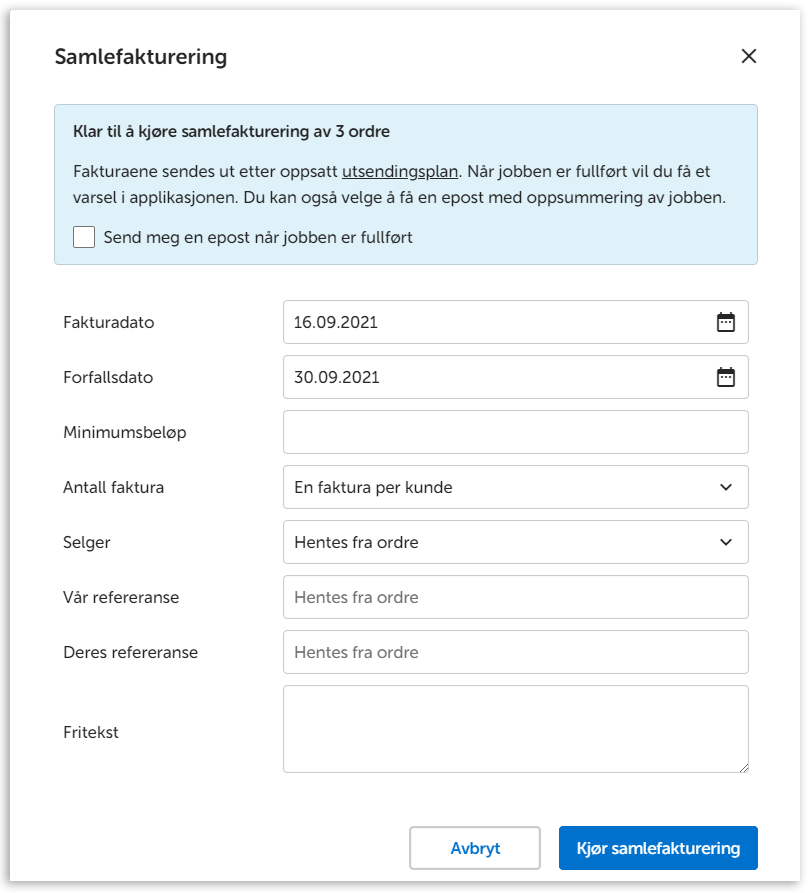
Task: Close the Samlefakturering dialog with the X
Action: click(x=748, y=57)
